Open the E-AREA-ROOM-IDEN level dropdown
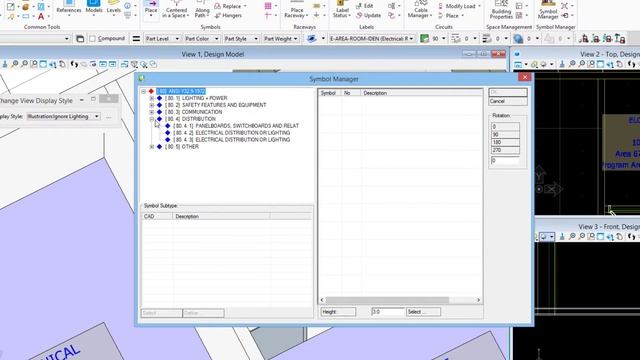The image size is (640, 360). (371, 38)
